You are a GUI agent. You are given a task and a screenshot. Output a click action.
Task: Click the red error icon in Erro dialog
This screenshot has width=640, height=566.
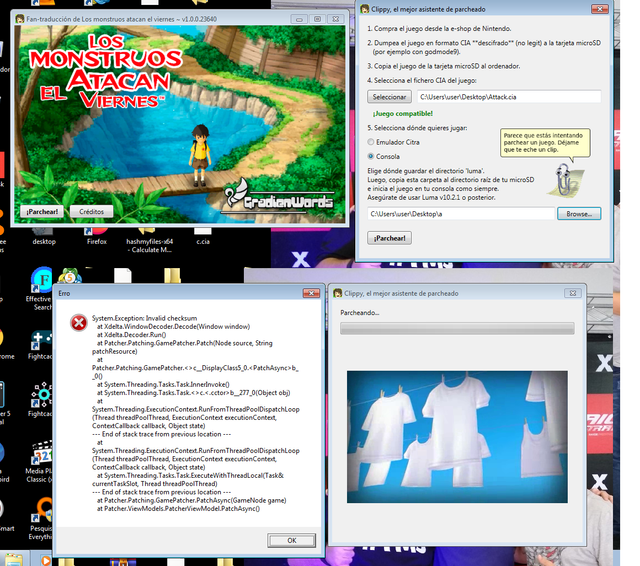[79, 323]
